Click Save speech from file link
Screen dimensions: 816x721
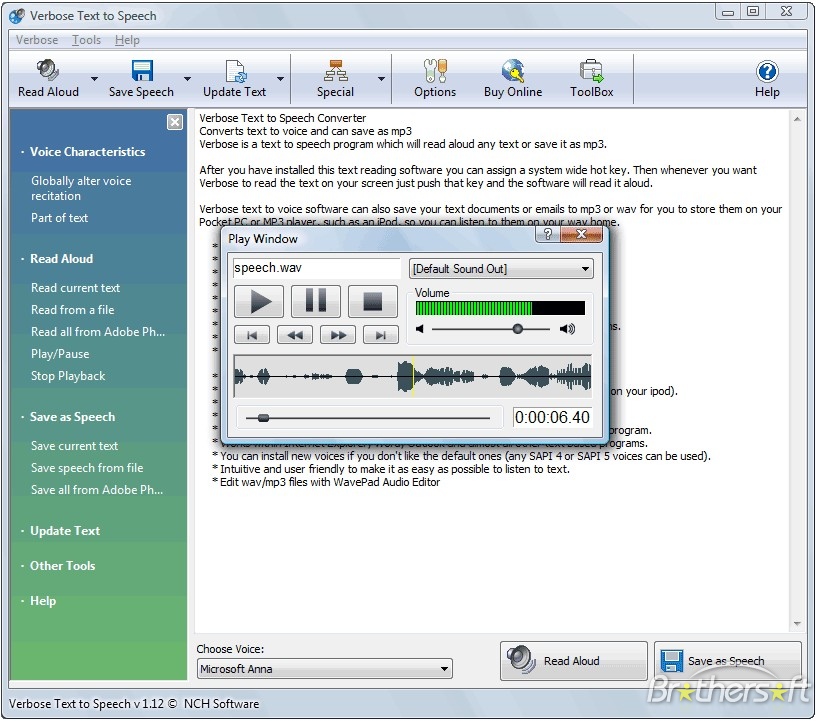87,468
